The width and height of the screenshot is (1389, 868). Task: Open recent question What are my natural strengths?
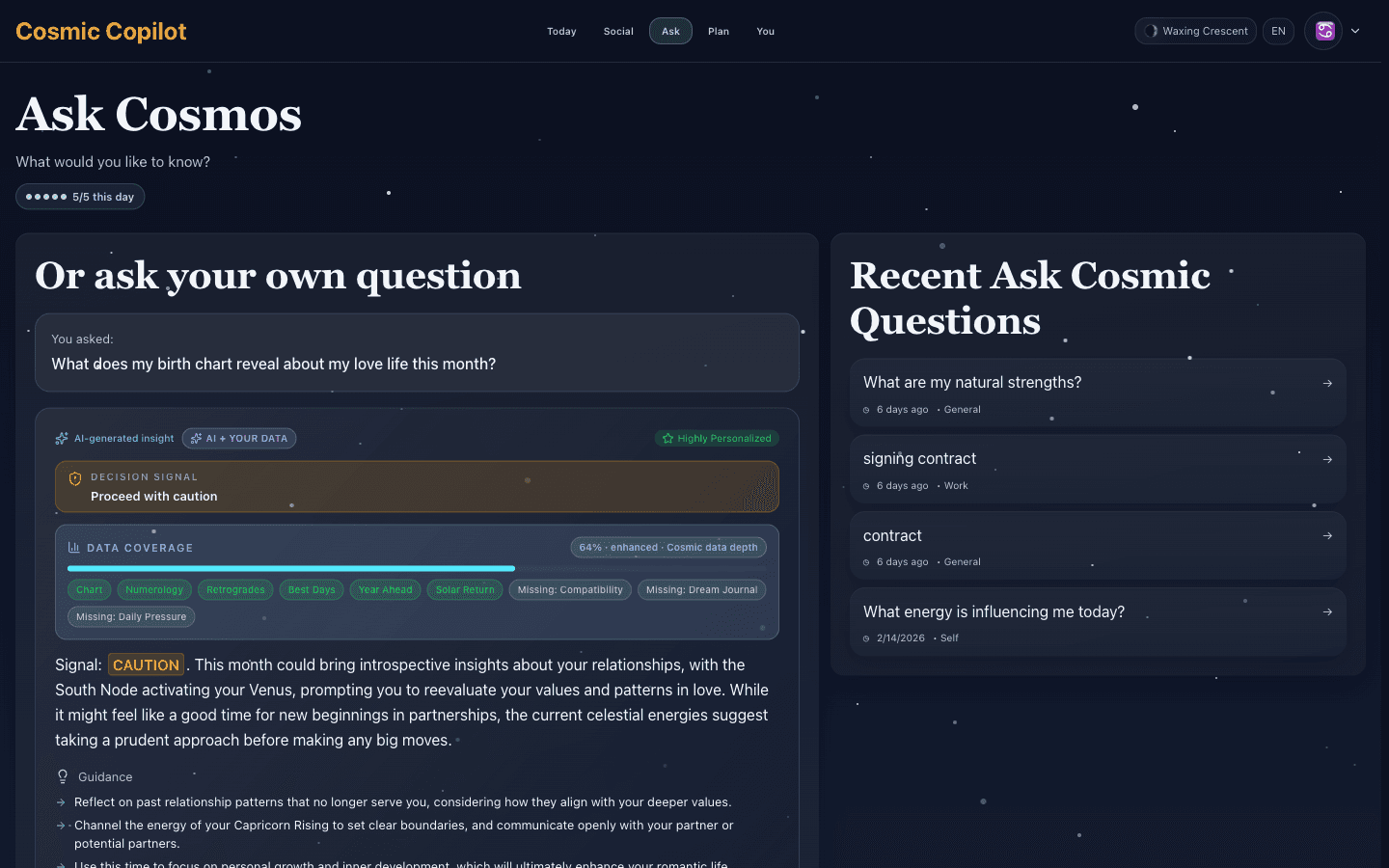click(x=1098, y=393)
